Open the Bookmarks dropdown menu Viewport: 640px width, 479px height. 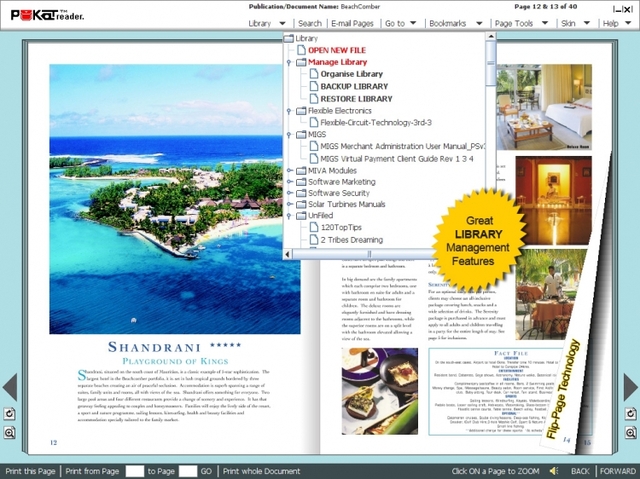(x=456, y=23)
